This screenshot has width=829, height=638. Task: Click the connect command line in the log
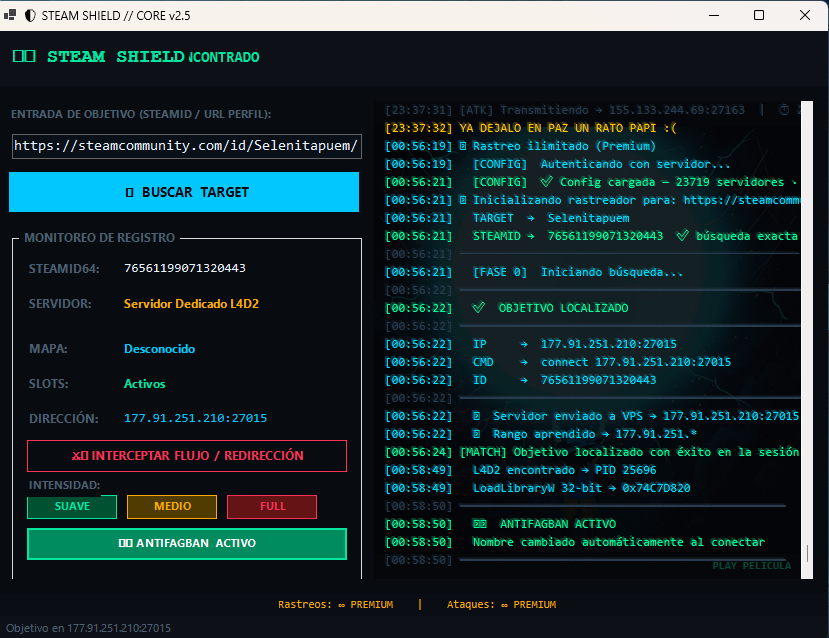point(558,362)
